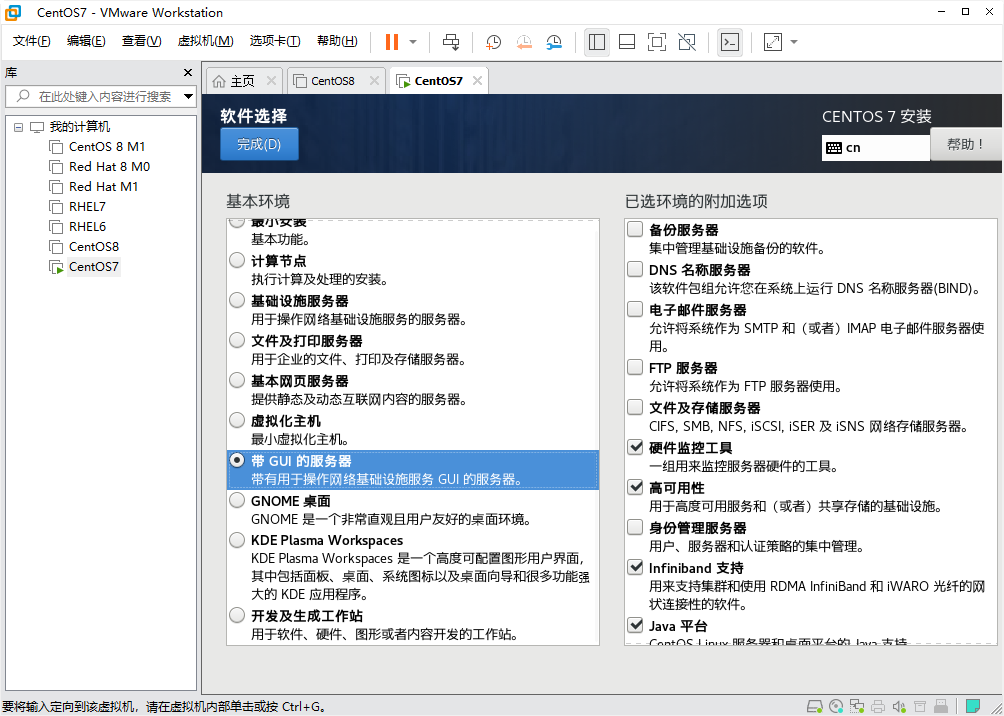Check the FTP 服务器 checkbox
1004x716 pixels.
click(635, 368)
